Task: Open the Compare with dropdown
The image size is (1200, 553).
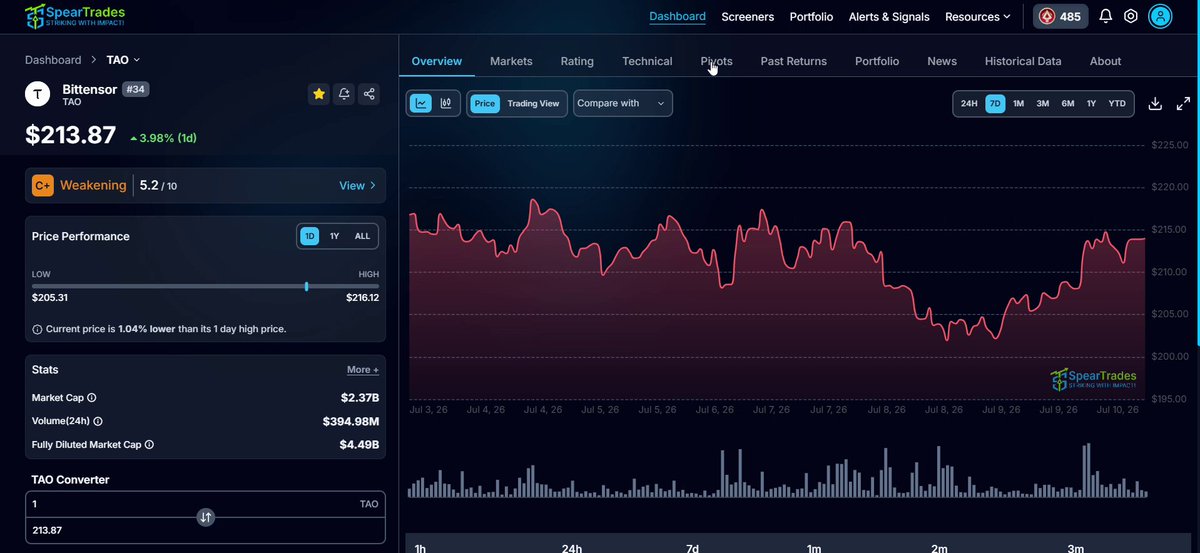Action: (623, 103)
